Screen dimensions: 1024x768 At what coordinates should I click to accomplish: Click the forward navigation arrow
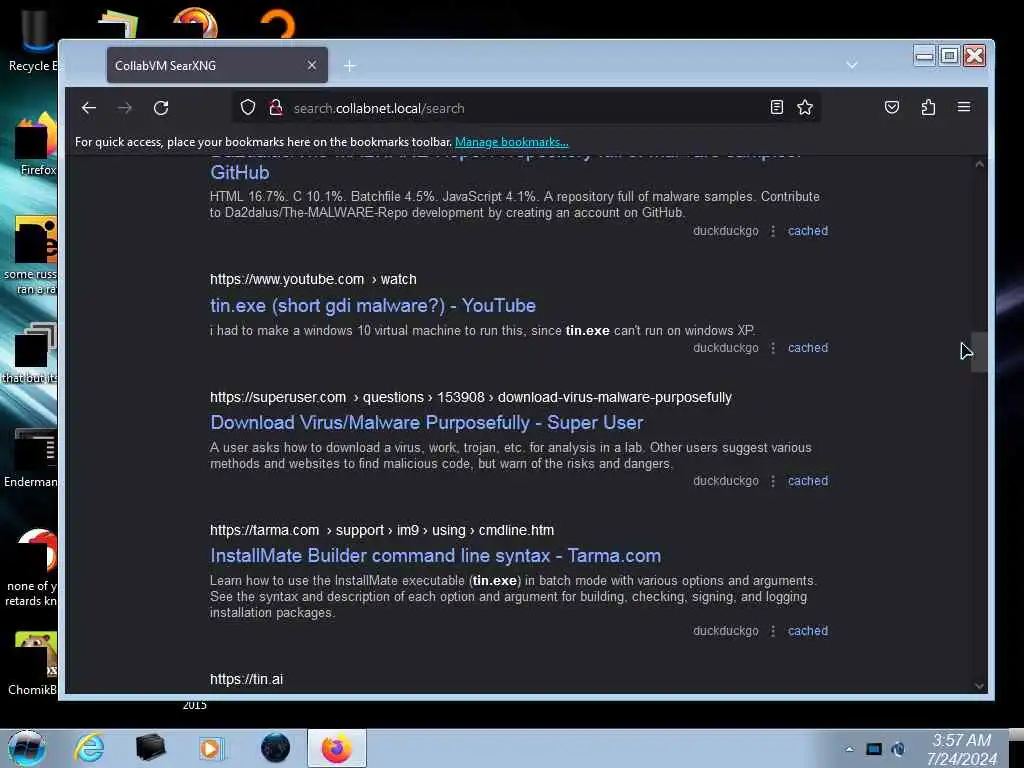tap(125, 108)
